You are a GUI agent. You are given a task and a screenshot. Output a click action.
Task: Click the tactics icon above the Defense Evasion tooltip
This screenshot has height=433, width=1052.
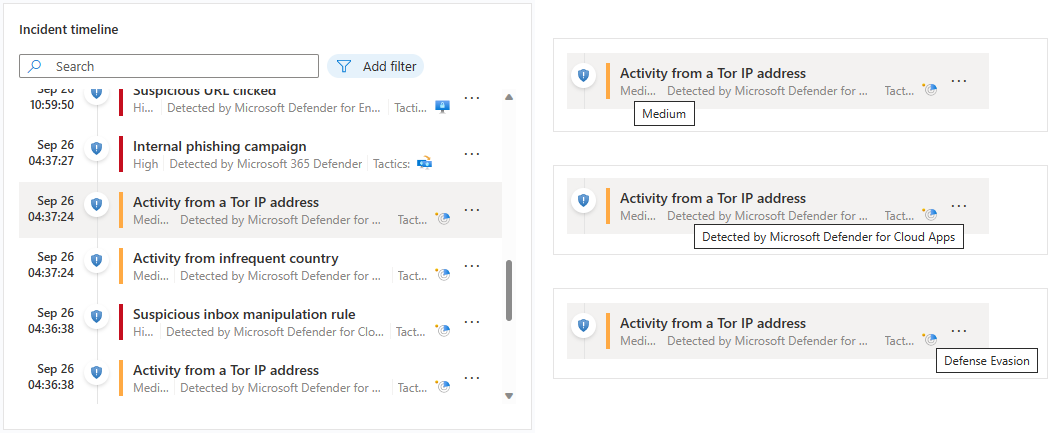point(930,339)
